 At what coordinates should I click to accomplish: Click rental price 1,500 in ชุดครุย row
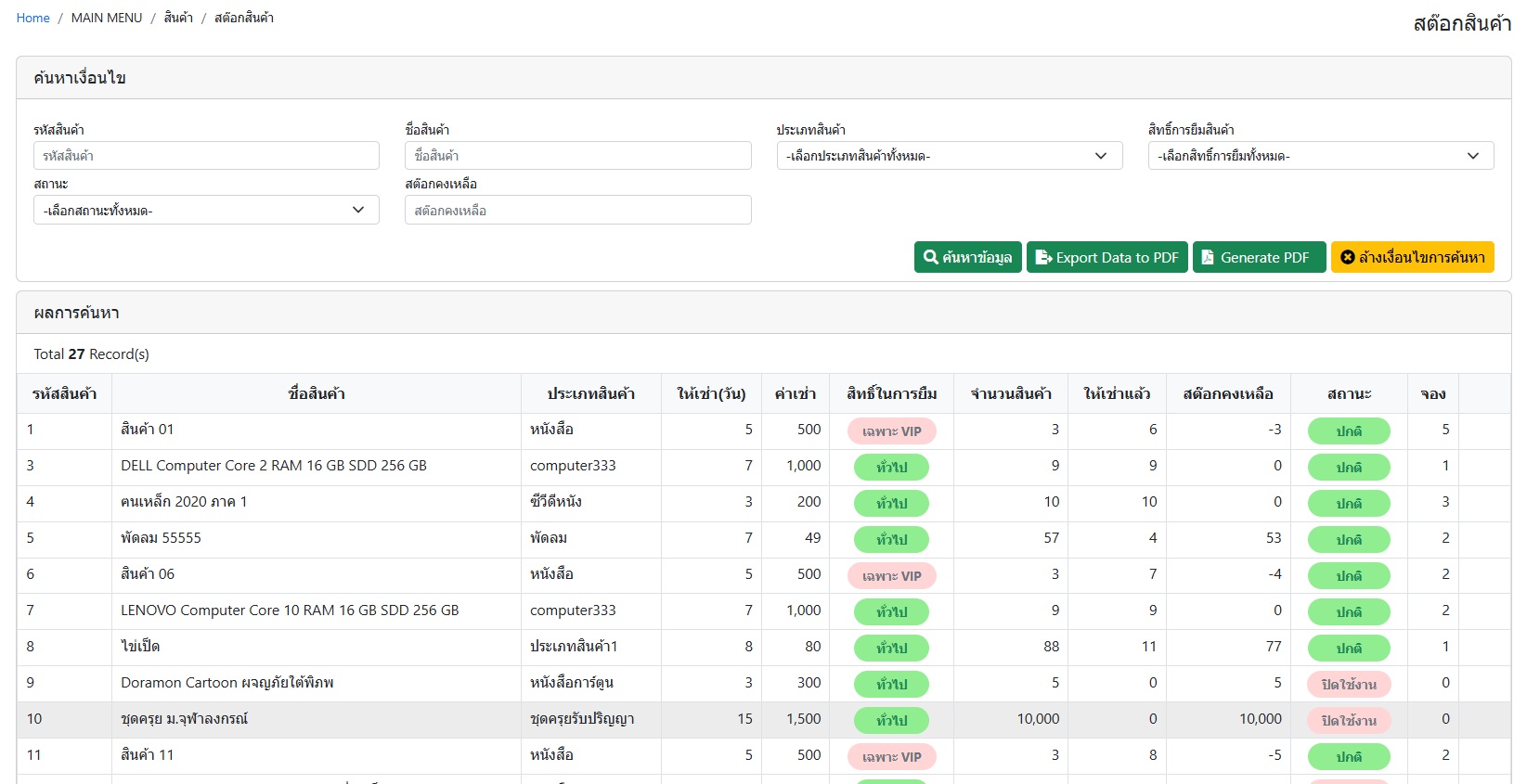pyautogui.click(x=804, y=719)
